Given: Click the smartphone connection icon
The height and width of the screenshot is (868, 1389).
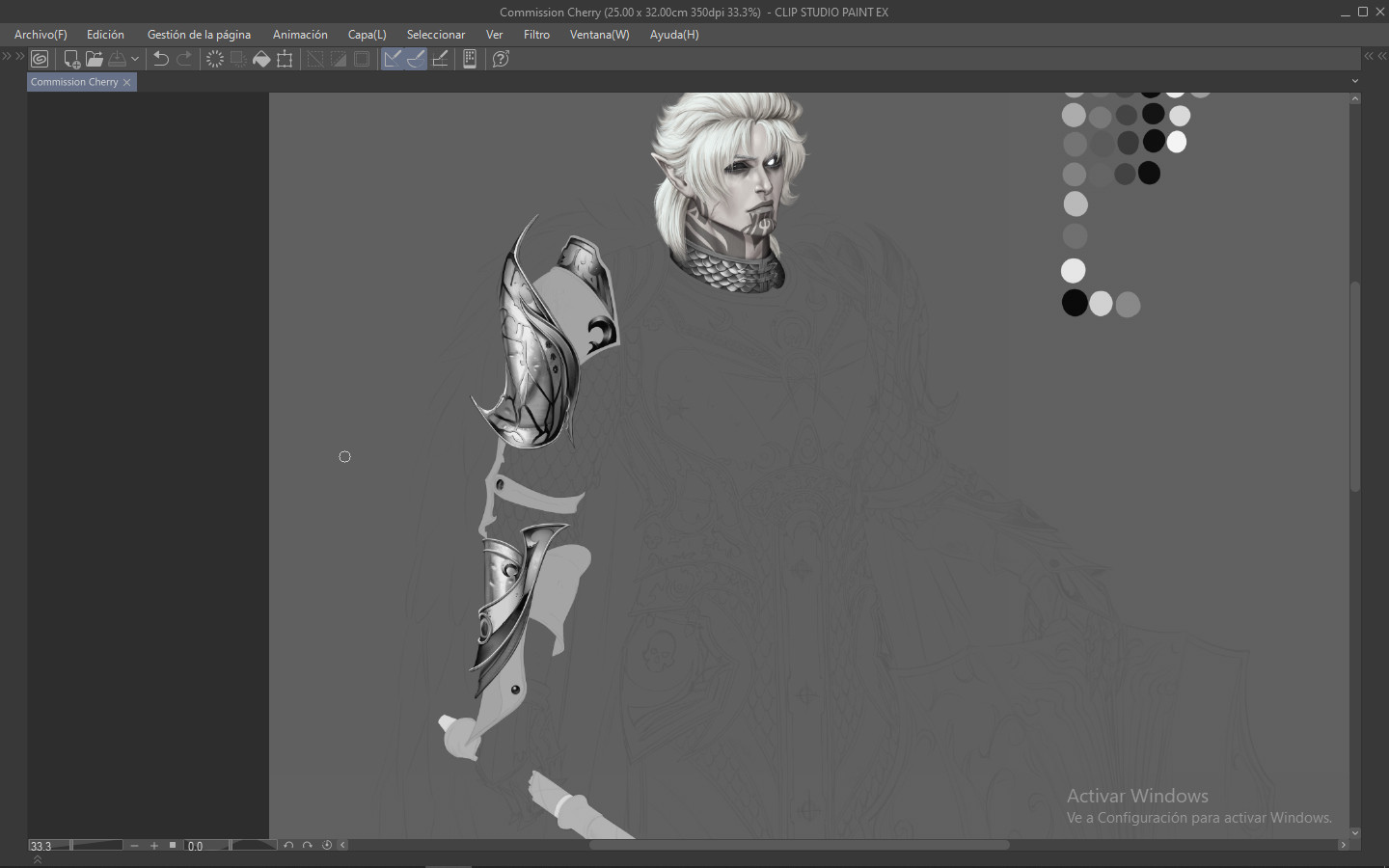Looking at the screenshot, I should point(470,59).
